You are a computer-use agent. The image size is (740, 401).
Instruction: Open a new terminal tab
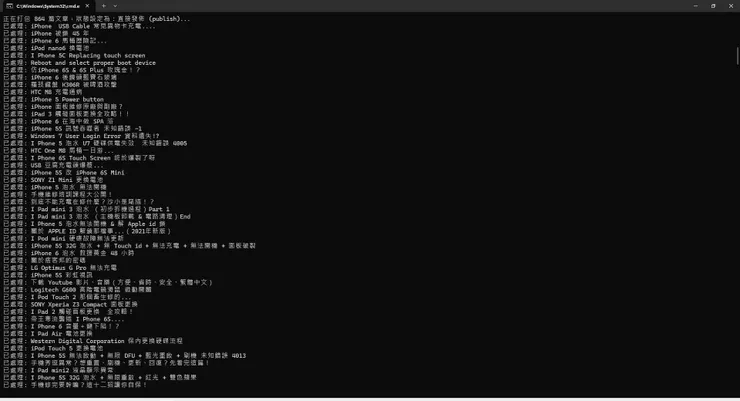(x=104, y=6)
